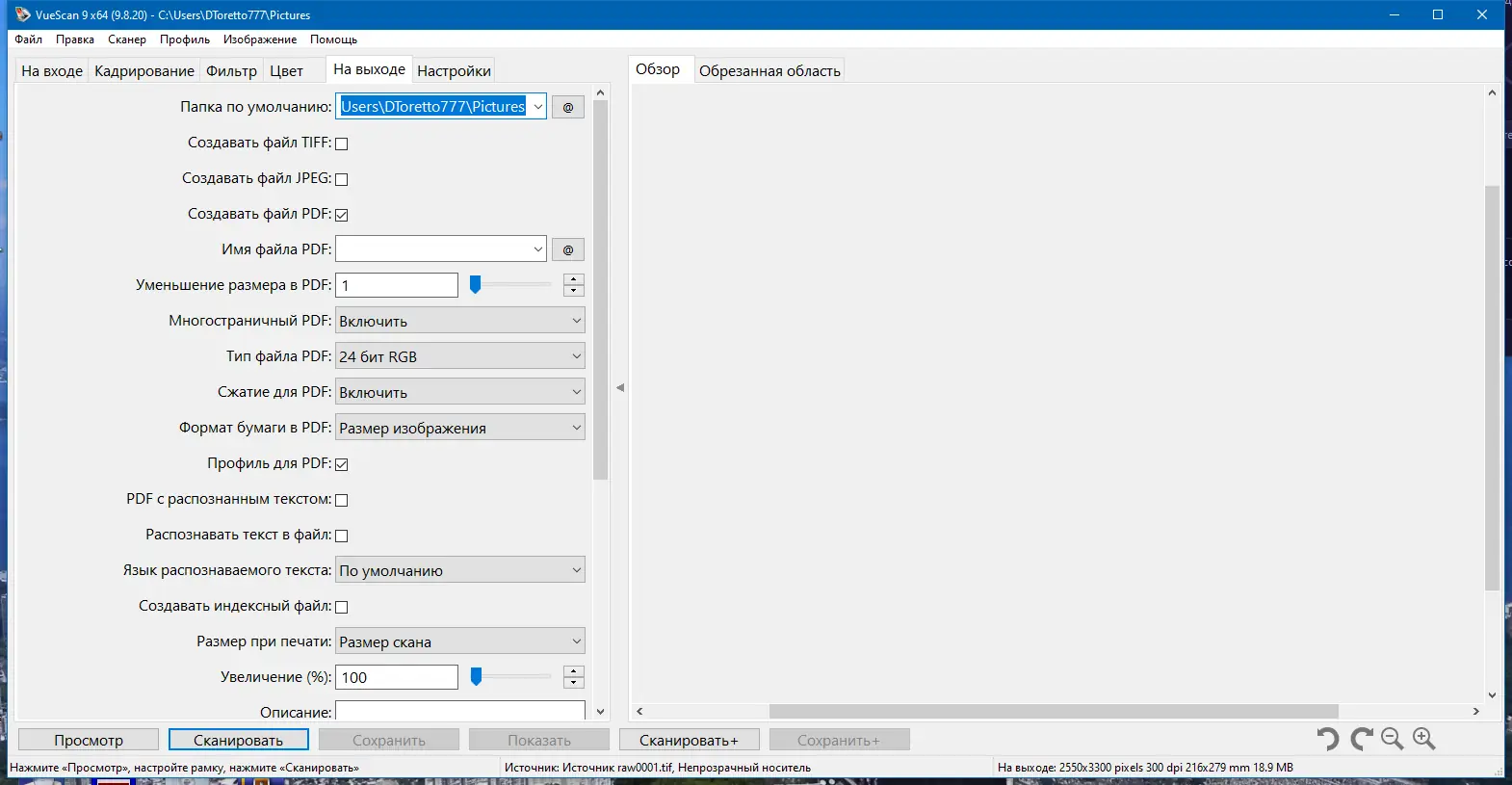Increase the Увеличение (%) stepper value
Screen dimensions: 1512x785
tap(574, 671)
